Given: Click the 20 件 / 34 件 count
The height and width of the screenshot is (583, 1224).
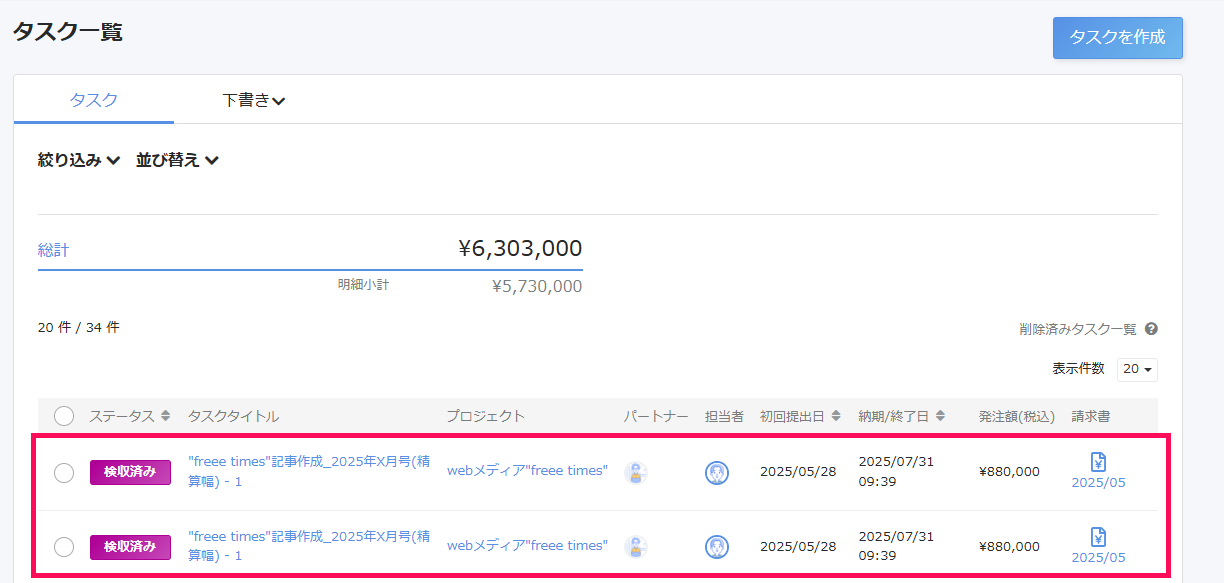Looking at the screenshot, I should point(79,327).
